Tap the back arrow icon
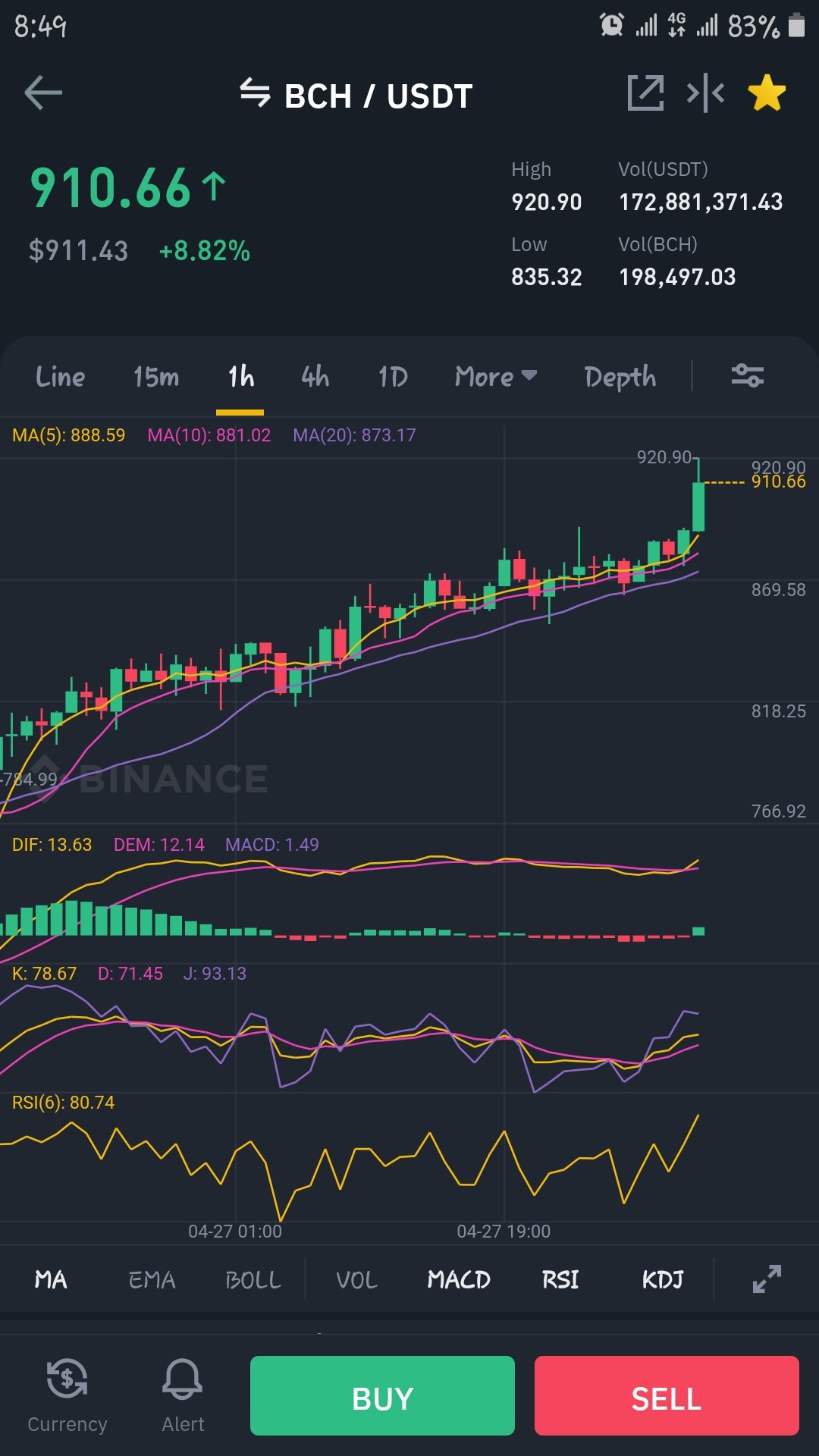819x1456 pixels. pos(43,93)
